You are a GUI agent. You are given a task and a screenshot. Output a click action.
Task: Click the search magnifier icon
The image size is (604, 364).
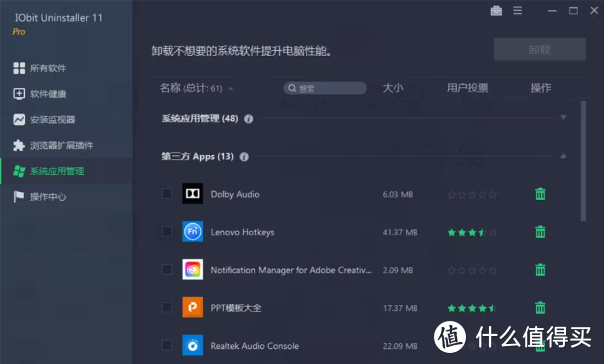coord(292,88)
